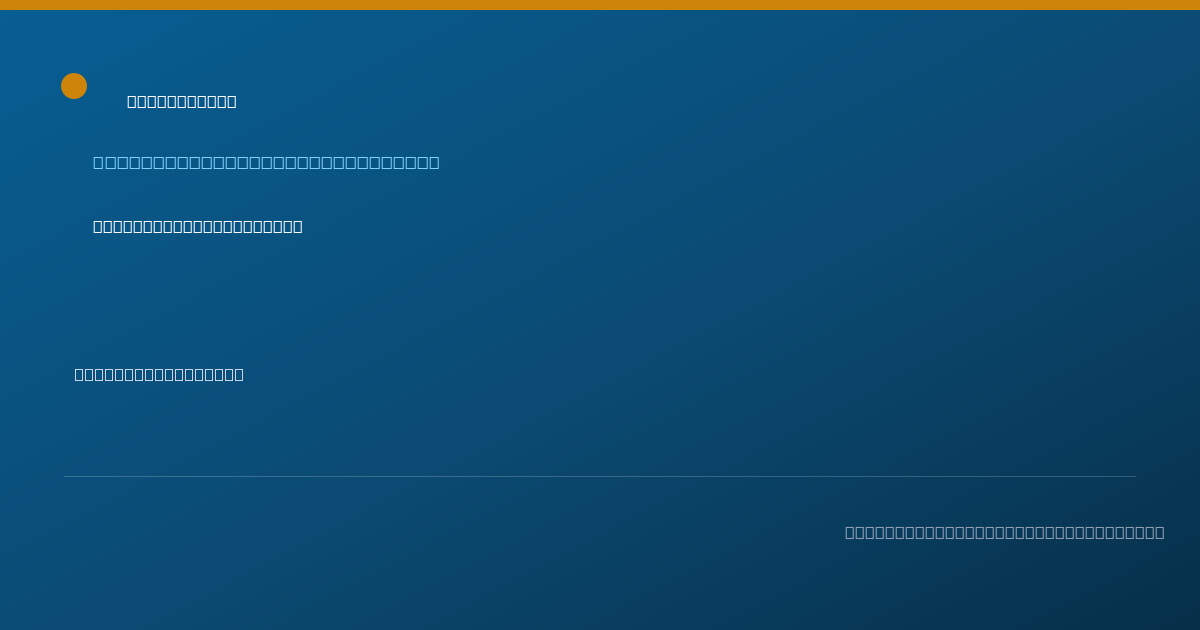Image resolution: width=1200 pixels, height=630 pixels.
Task: Click the first box of the line above the divider
Action: point(79,374)
